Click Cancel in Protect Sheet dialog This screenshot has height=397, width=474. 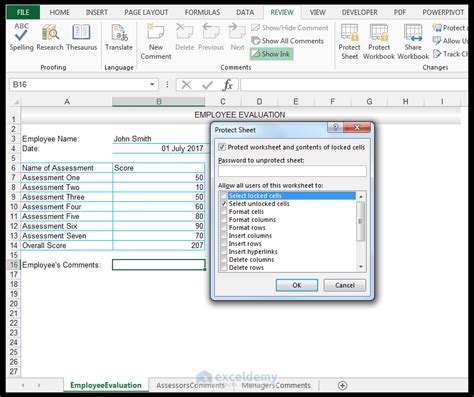click(345, 285)
